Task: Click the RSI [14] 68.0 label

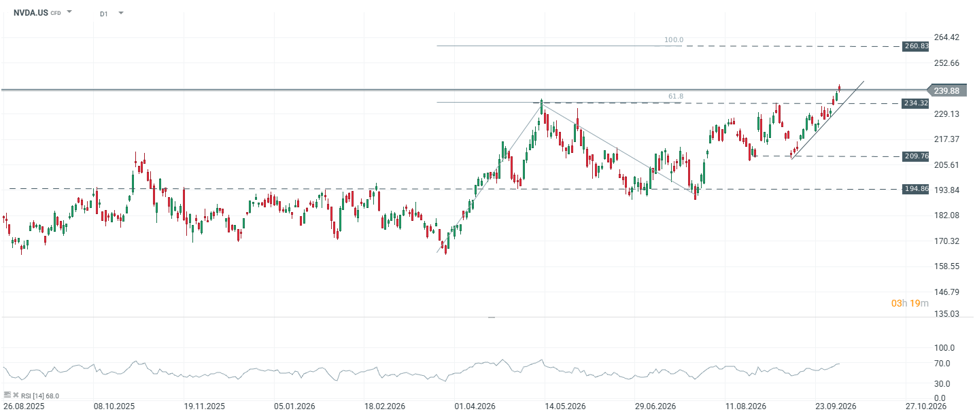Action: (40, 396)
